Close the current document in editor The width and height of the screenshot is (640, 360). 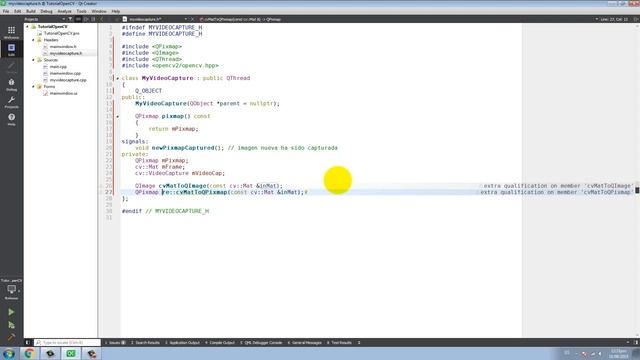coord(193,19)
